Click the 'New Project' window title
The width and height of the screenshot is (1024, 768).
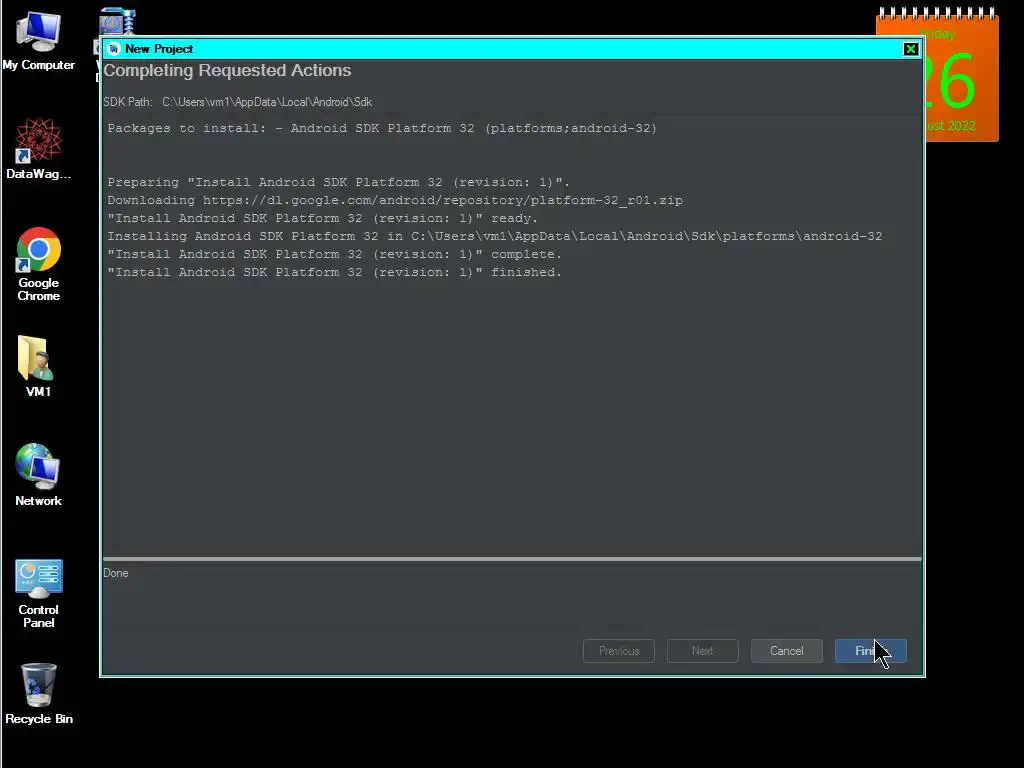click(x=159, y=49)
